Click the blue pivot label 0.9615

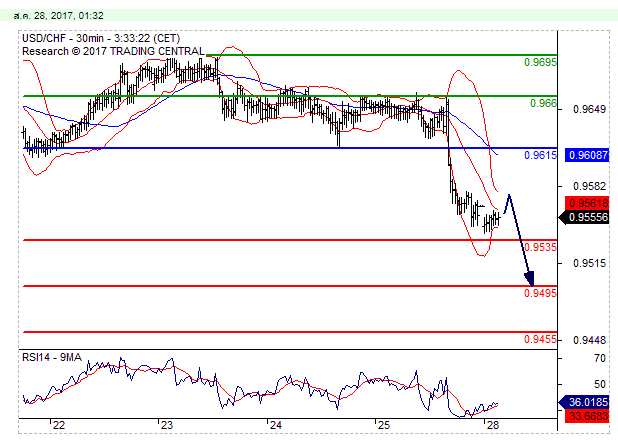540,155
